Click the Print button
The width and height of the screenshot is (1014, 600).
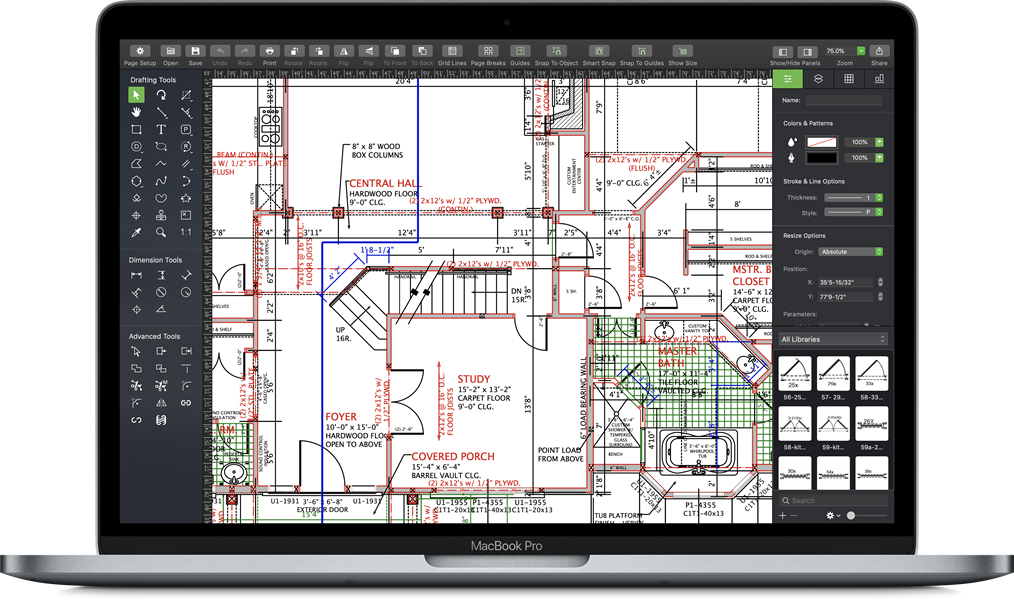[x=268, y=51]
